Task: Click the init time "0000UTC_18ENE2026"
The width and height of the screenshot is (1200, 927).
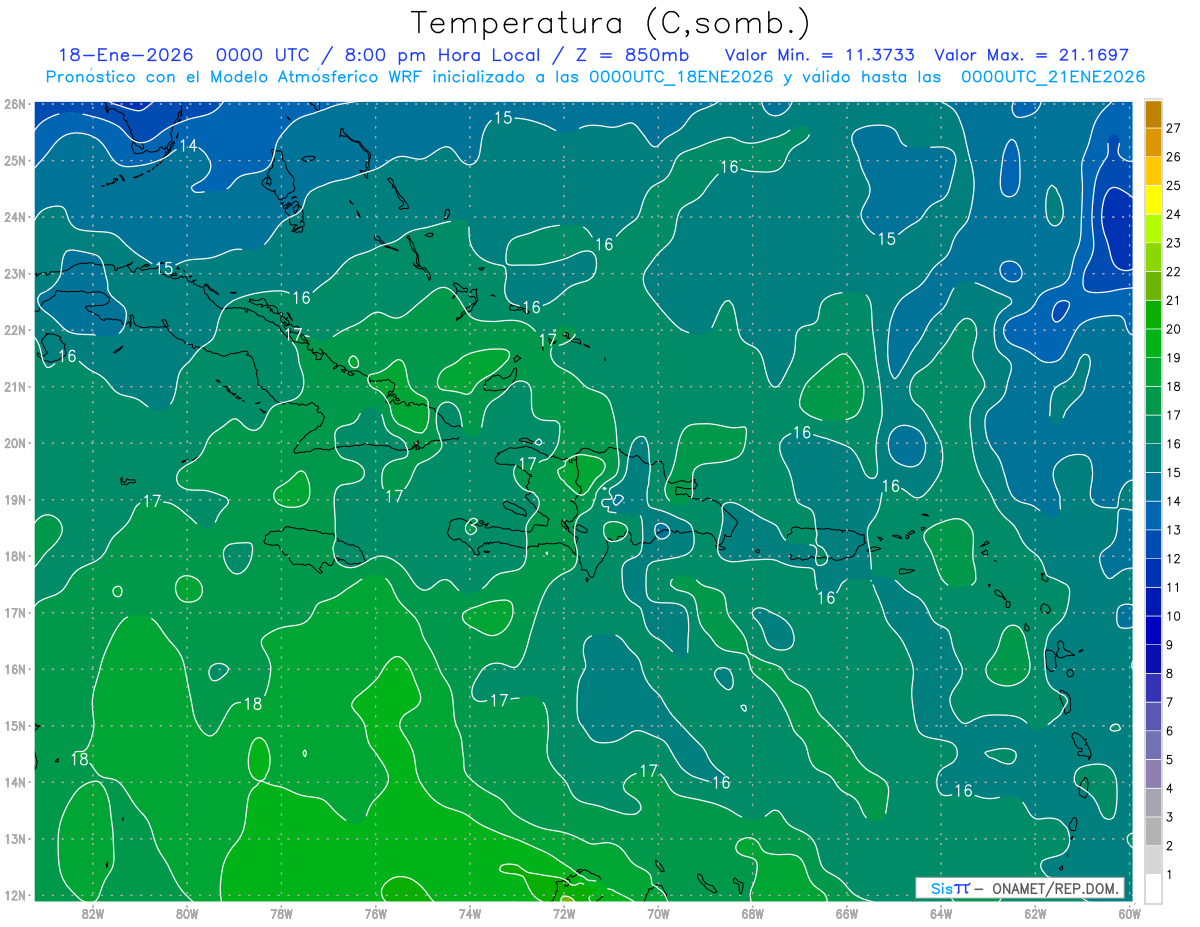Action: (x=681, y=77)
